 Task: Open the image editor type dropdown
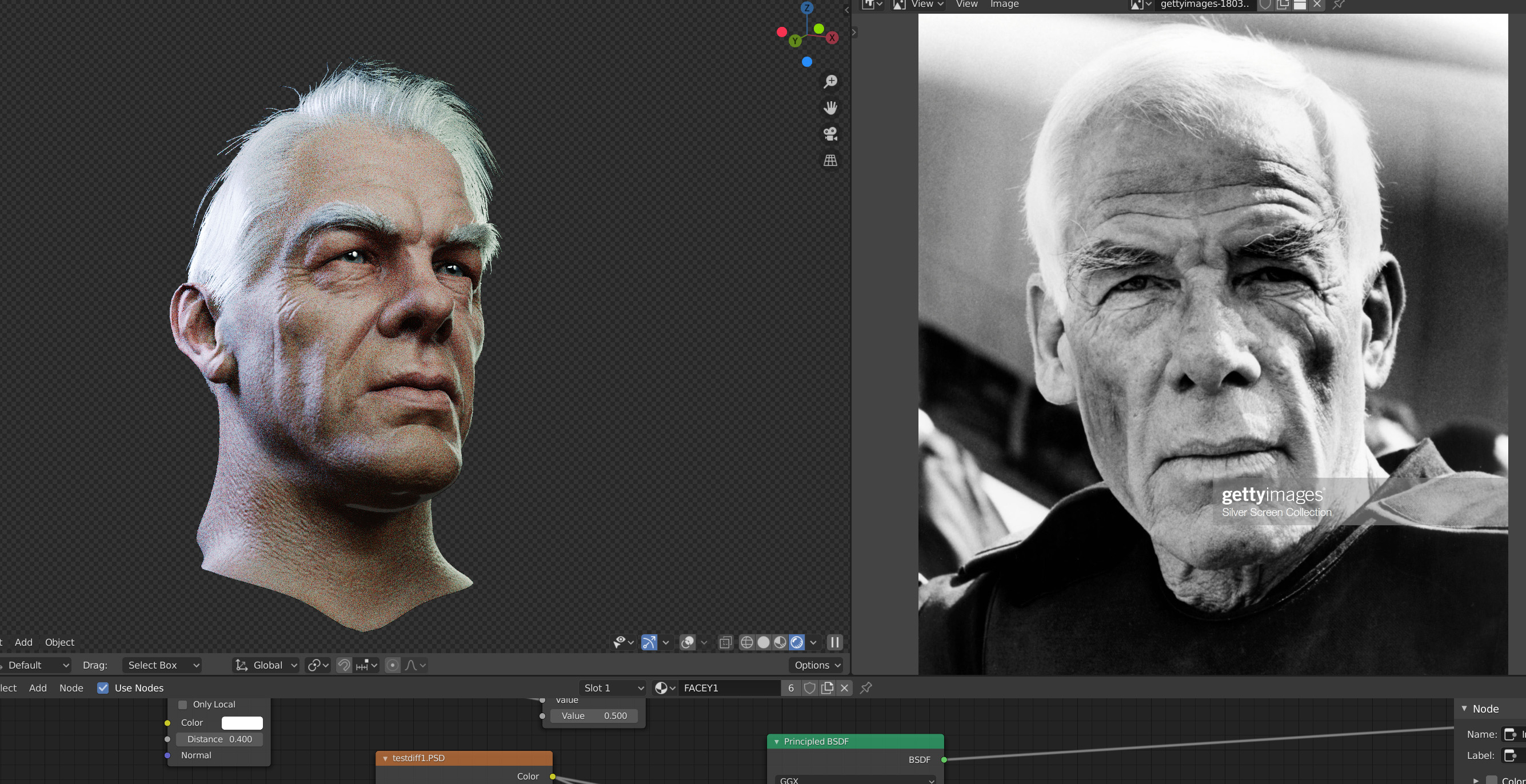[872, 4]
